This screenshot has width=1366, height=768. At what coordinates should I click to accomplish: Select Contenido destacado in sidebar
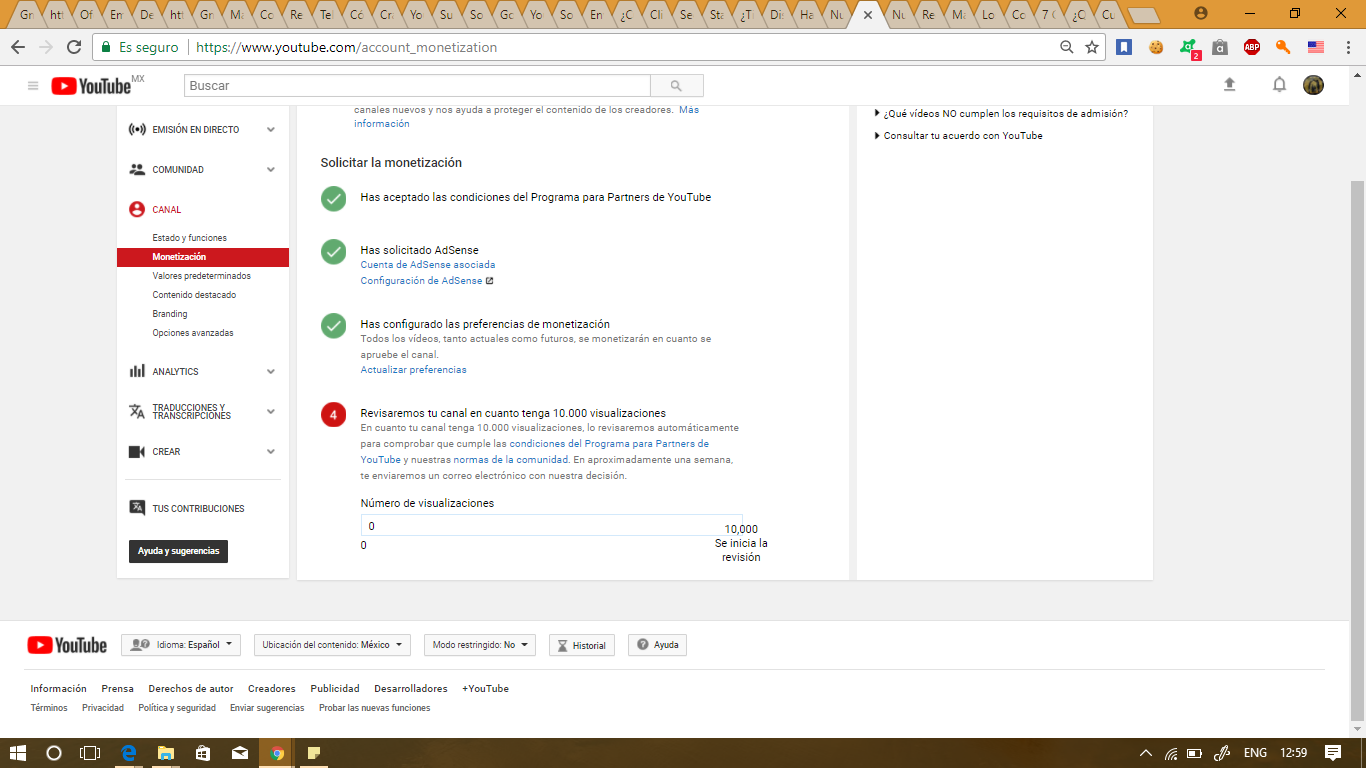coord(194,295)
